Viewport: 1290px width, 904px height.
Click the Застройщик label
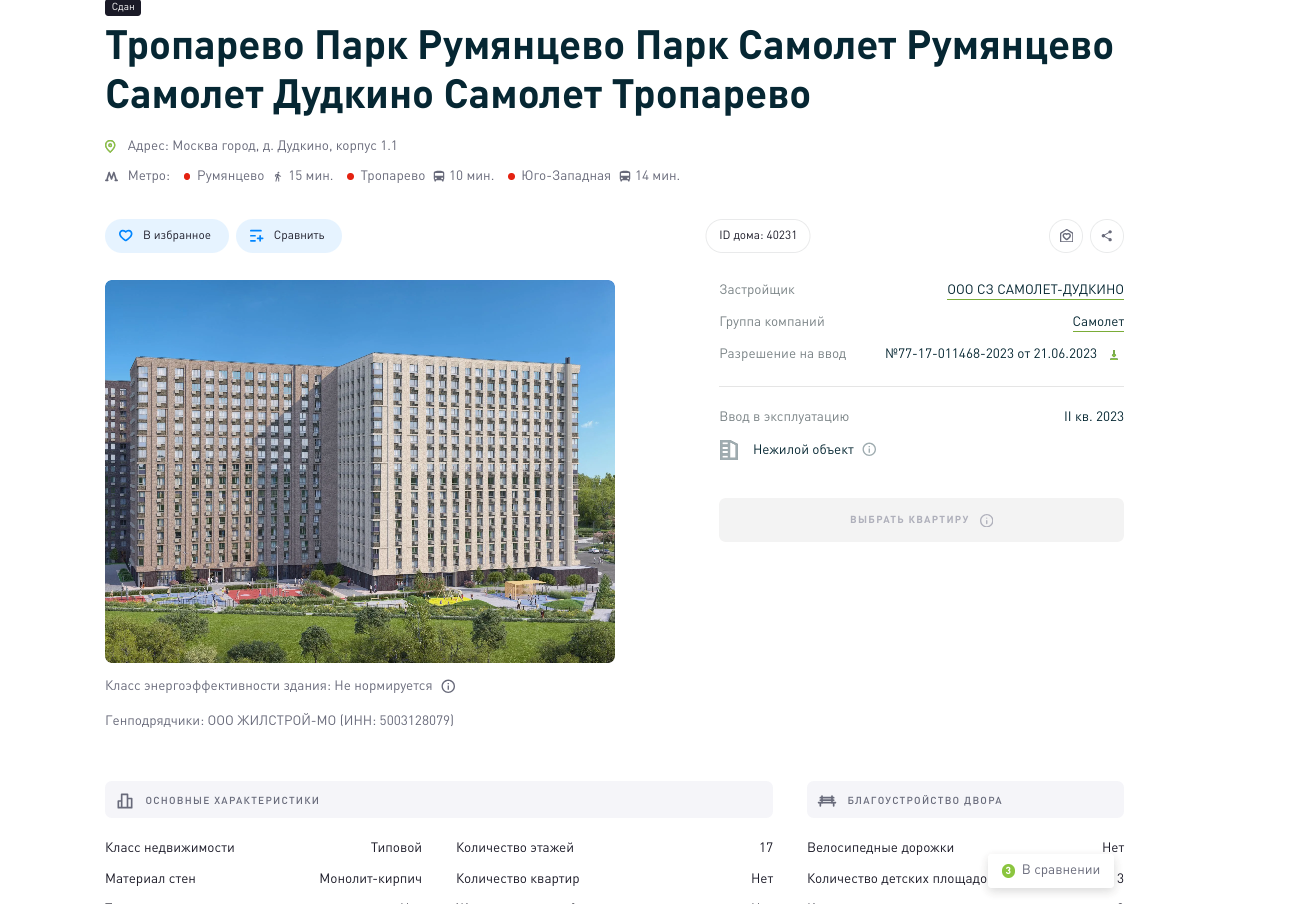click(757, 290)
